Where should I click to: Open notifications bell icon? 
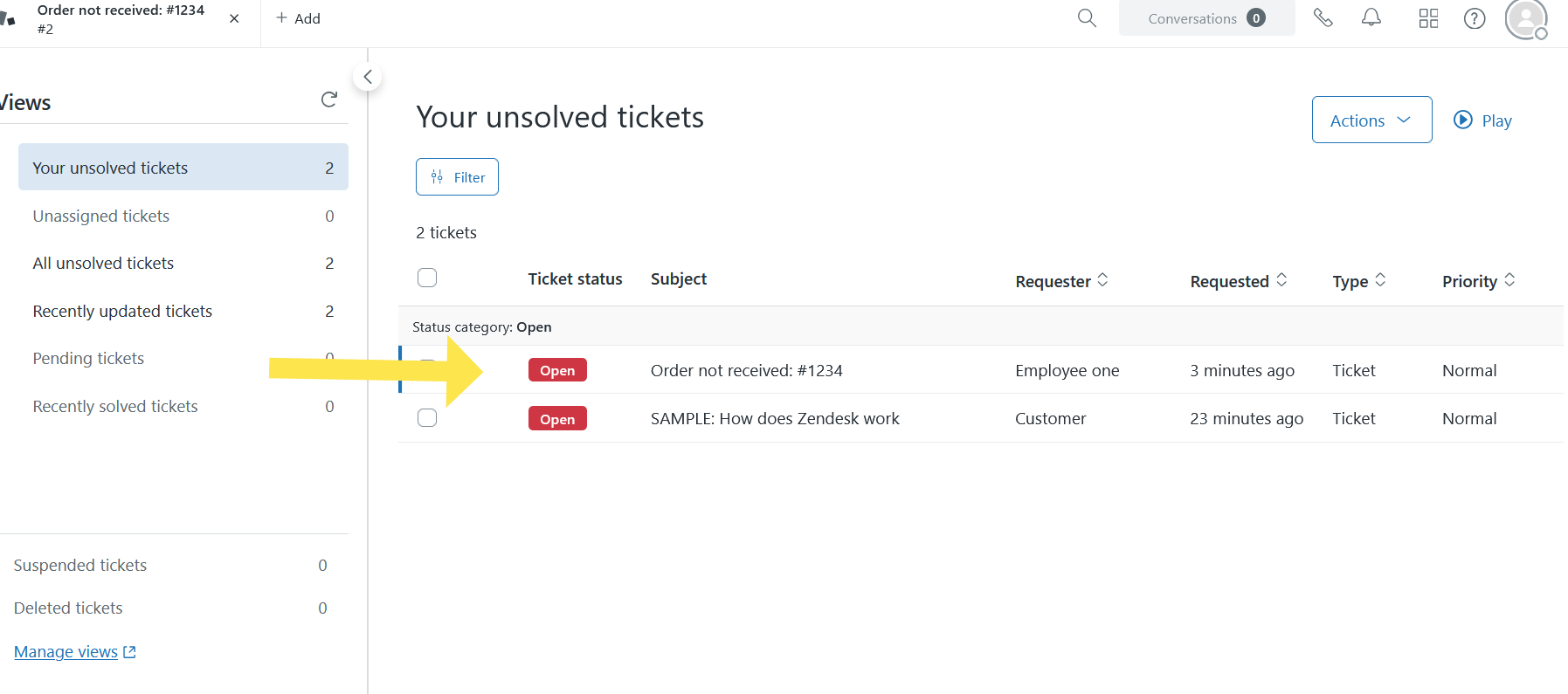point(1371,18)
